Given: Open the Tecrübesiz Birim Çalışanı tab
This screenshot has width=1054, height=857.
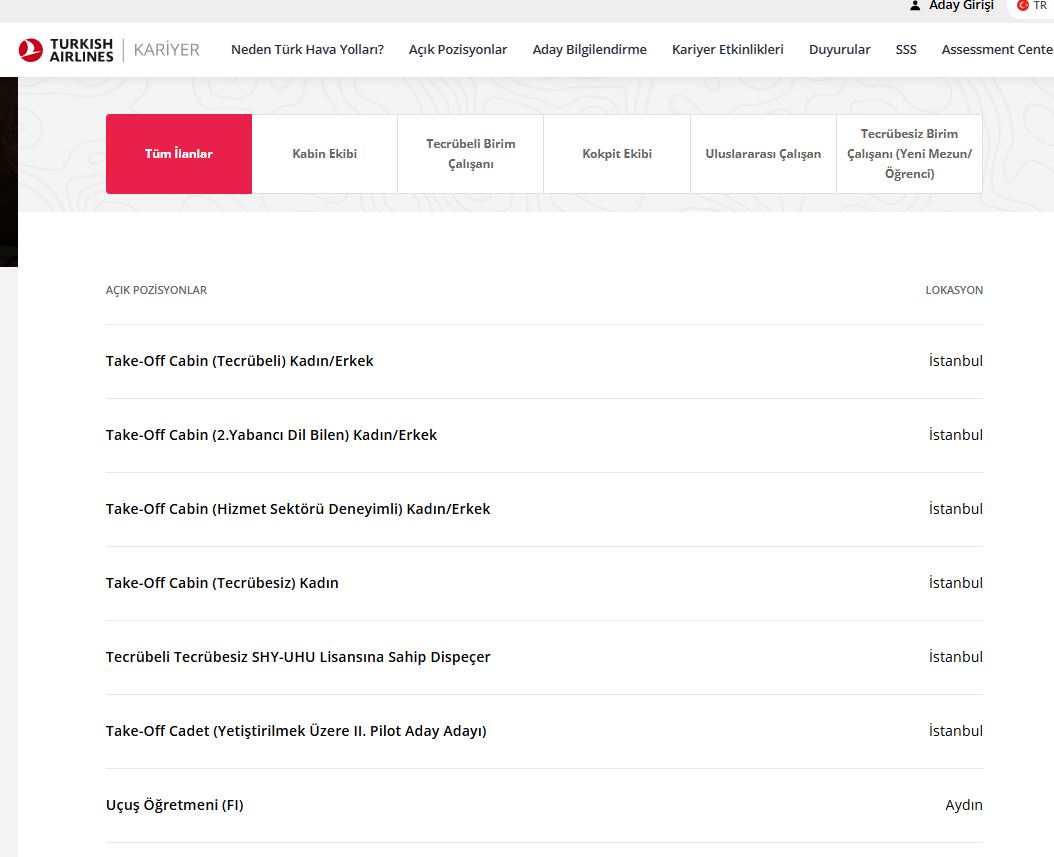Looking at the screenshot, I should tap(909, 154).
